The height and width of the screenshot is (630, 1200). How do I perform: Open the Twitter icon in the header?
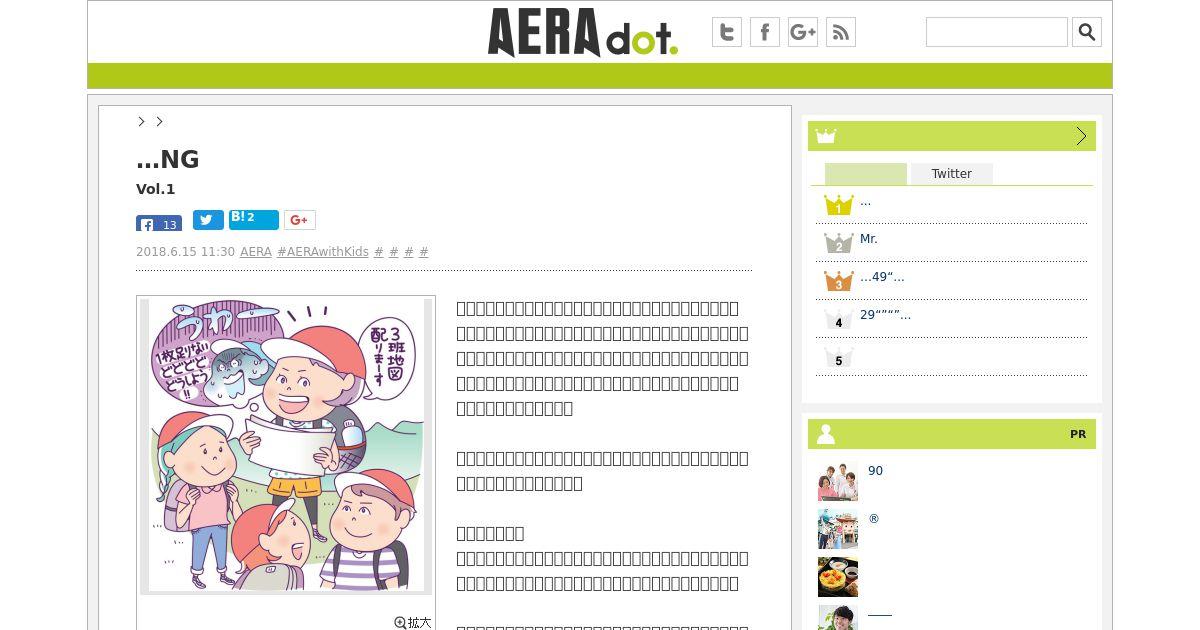coord(727,32)
